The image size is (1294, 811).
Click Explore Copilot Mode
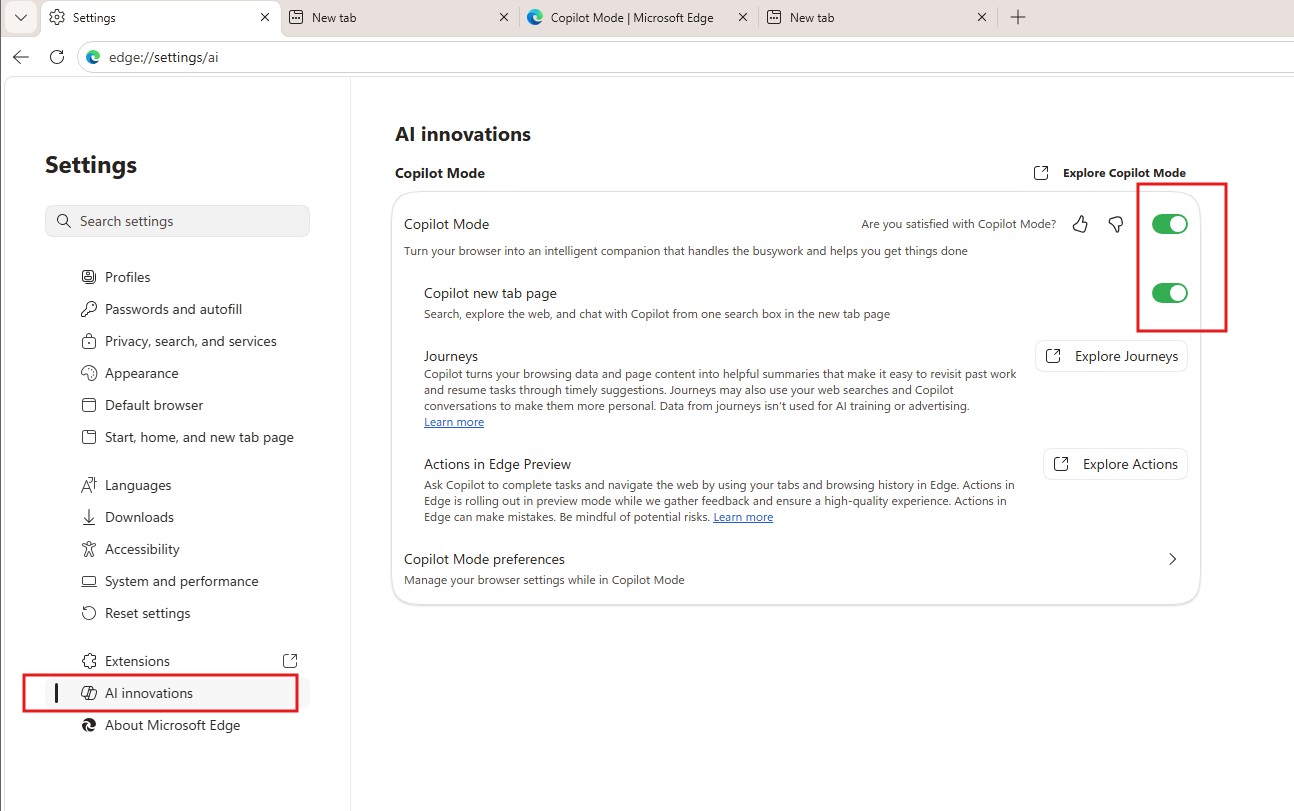(1110, 172)
